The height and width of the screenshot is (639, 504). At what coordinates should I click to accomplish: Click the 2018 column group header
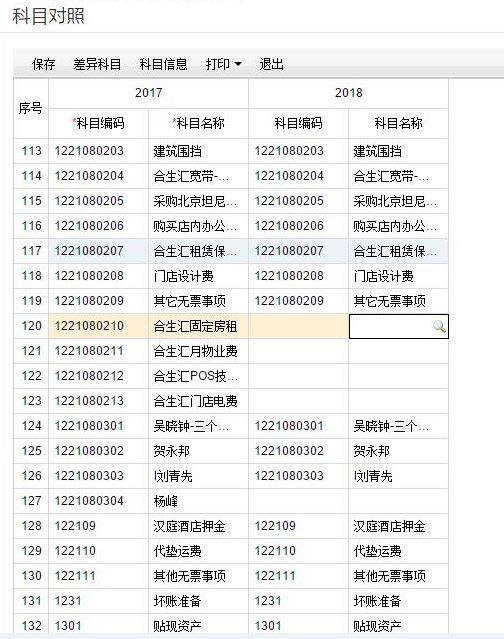click(x=348, y=93)
